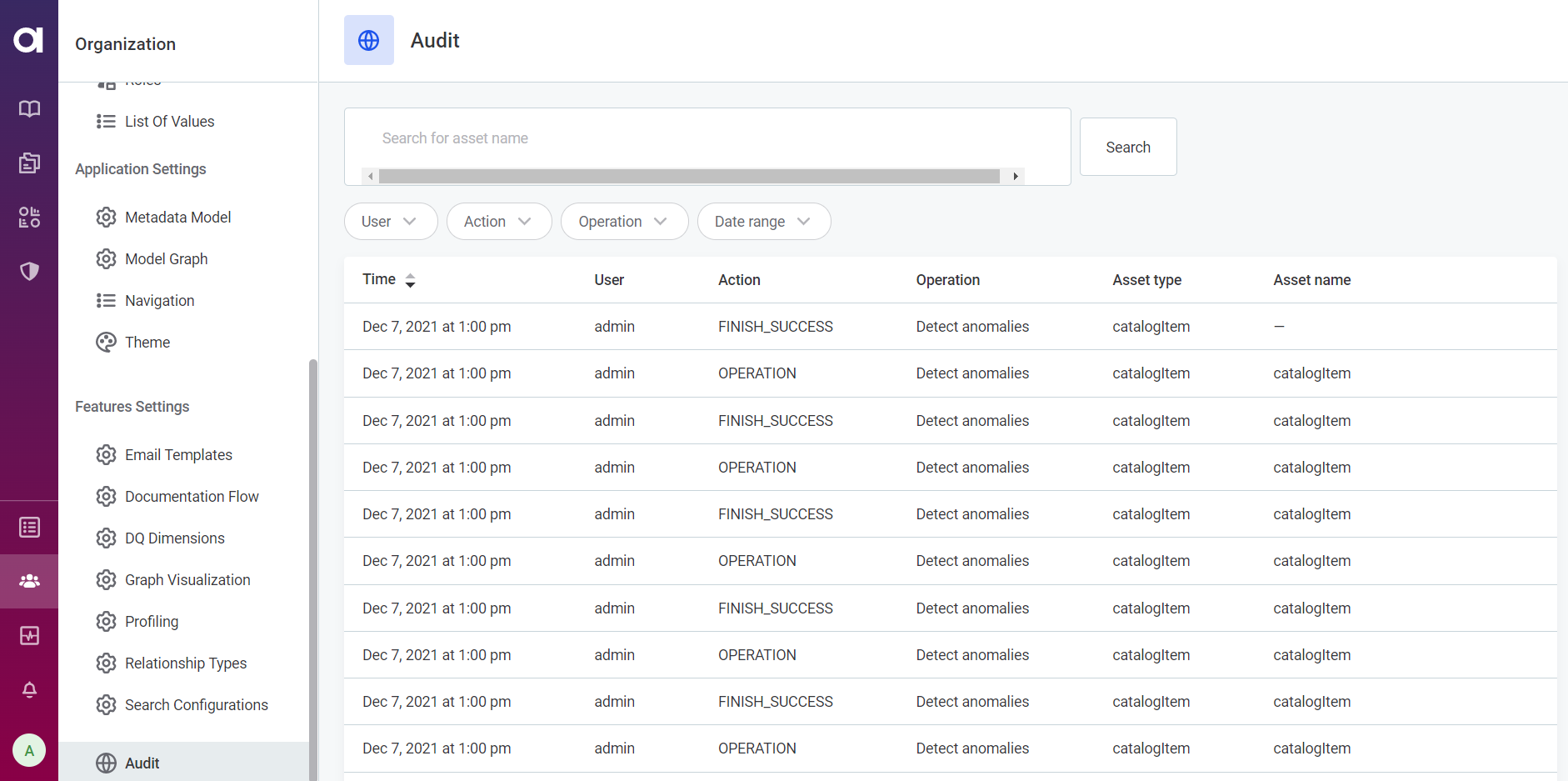The height and width of the screenshot is (781, 1568).
Task: Open the list panel icon in the sidebar
Action: pos(29,527)
